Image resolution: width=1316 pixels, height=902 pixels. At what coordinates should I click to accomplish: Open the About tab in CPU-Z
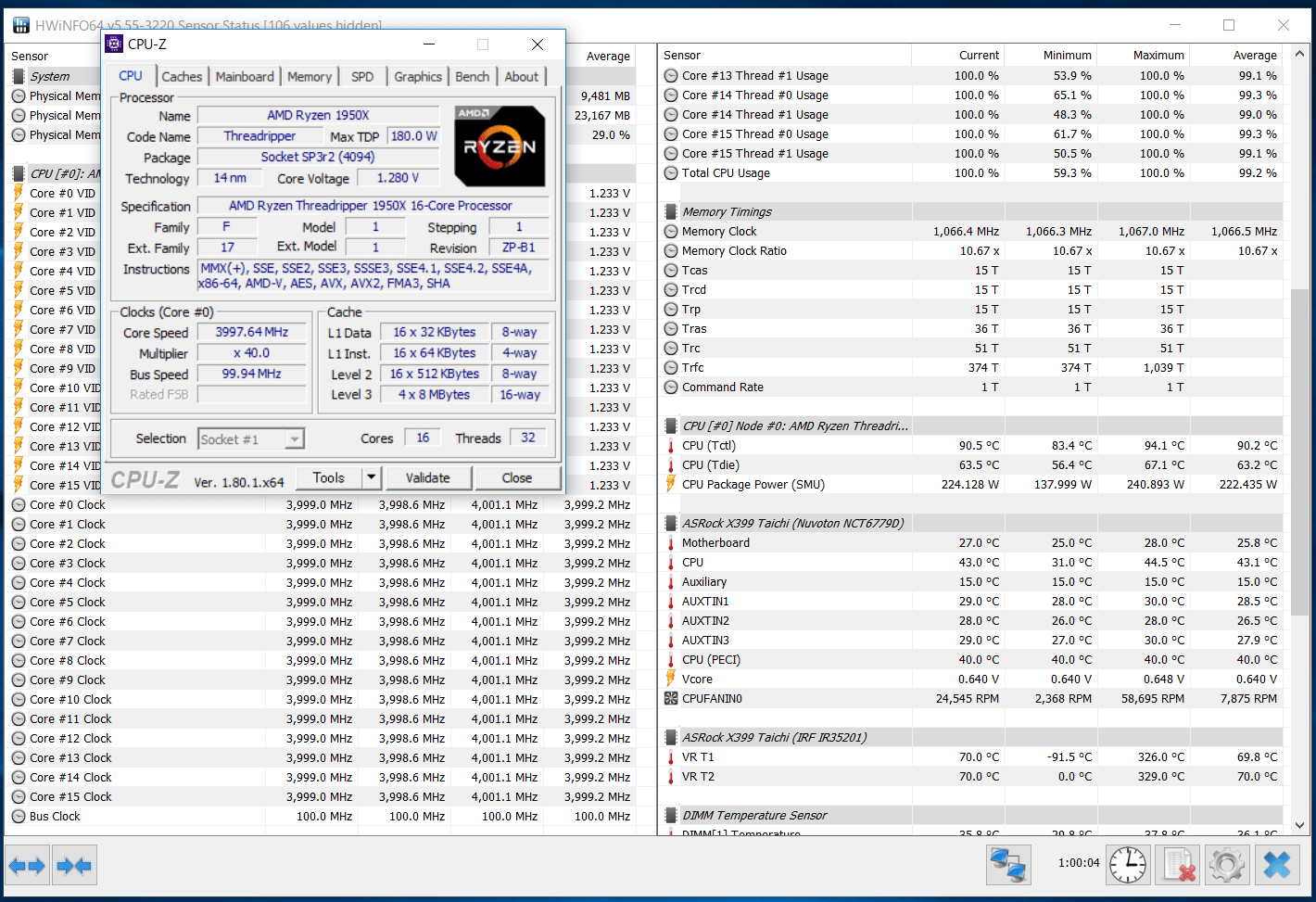522,77
